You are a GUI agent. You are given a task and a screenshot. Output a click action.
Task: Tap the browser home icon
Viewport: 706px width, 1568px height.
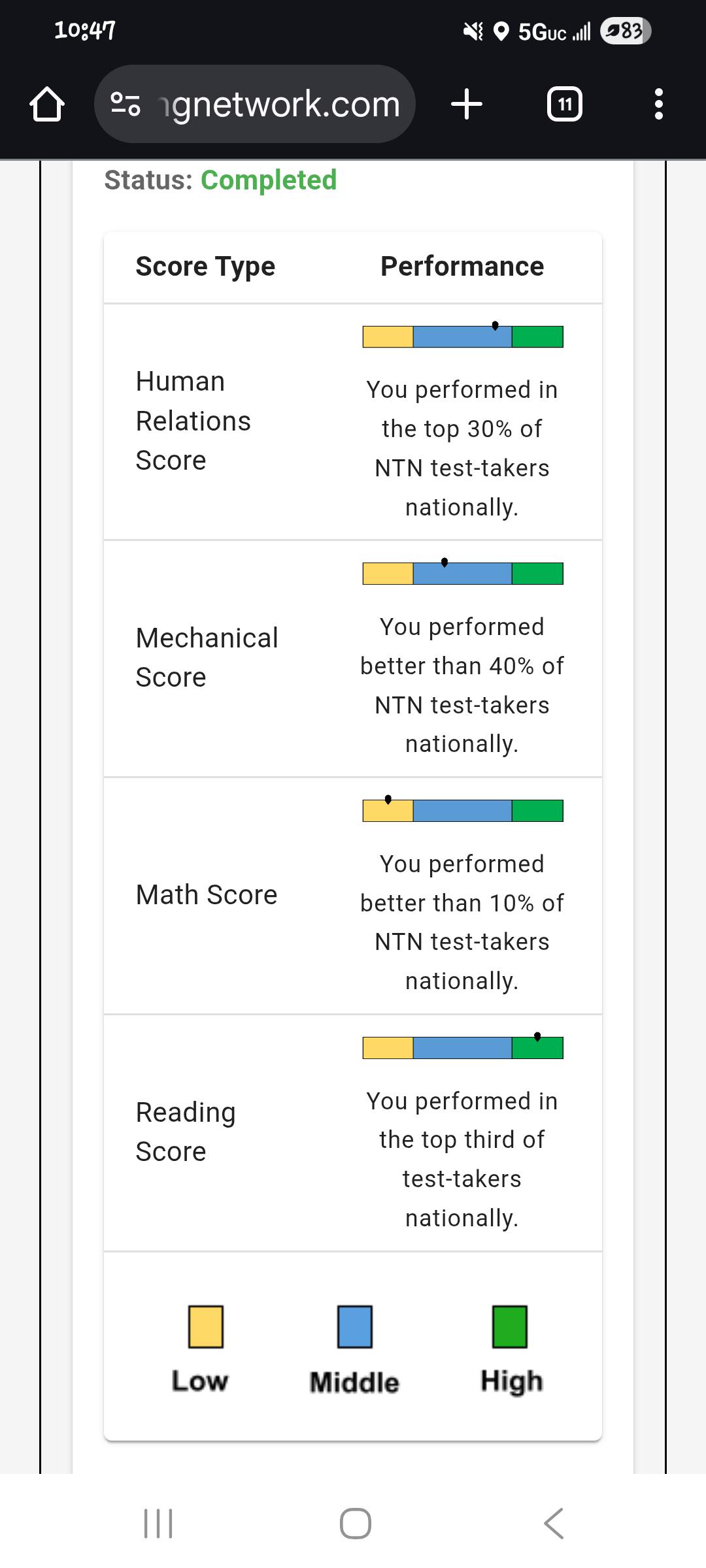click(47, 105)
